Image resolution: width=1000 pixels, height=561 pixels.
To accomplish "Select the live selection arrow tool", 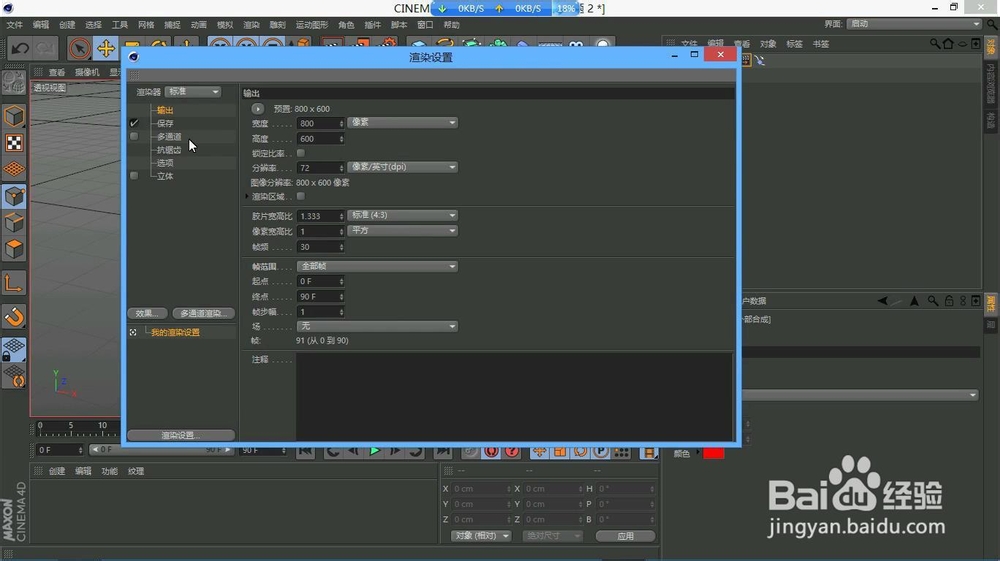I will pyautogui.click(x=79, y=48).
